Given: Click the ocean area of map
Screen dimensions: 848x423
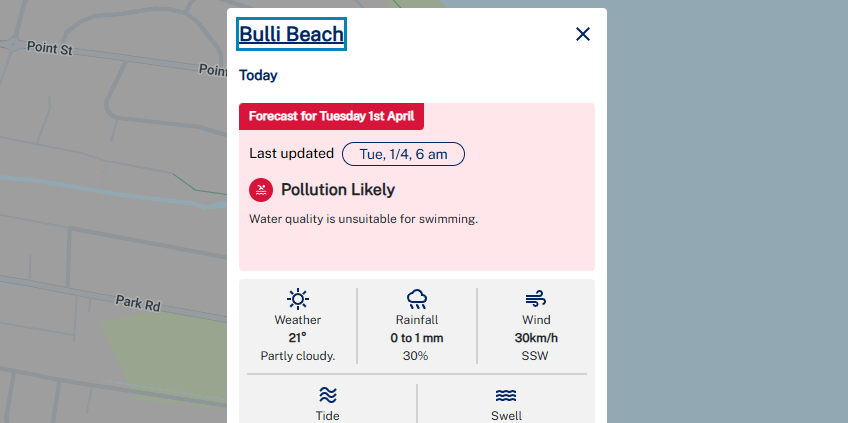Looking at the screenshot, I should (x=725, y=216).
